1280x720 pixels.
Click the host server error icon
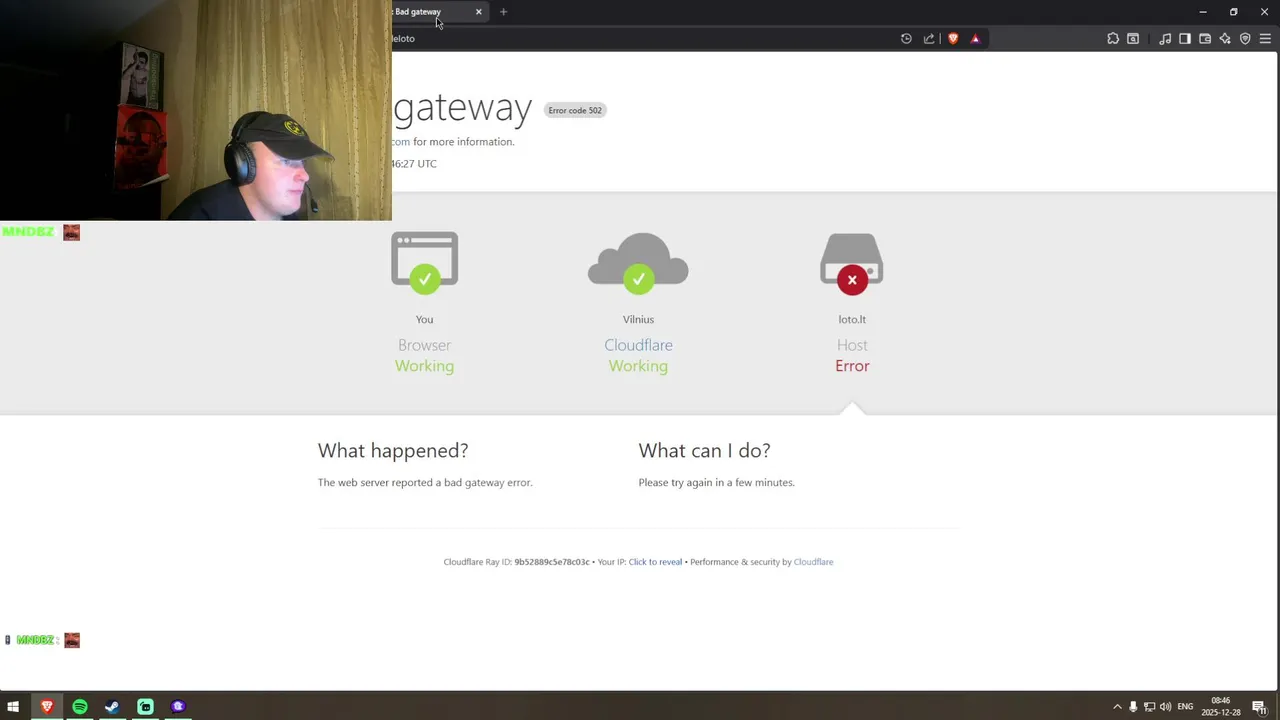pyautogui.click(x=852, y=264)
